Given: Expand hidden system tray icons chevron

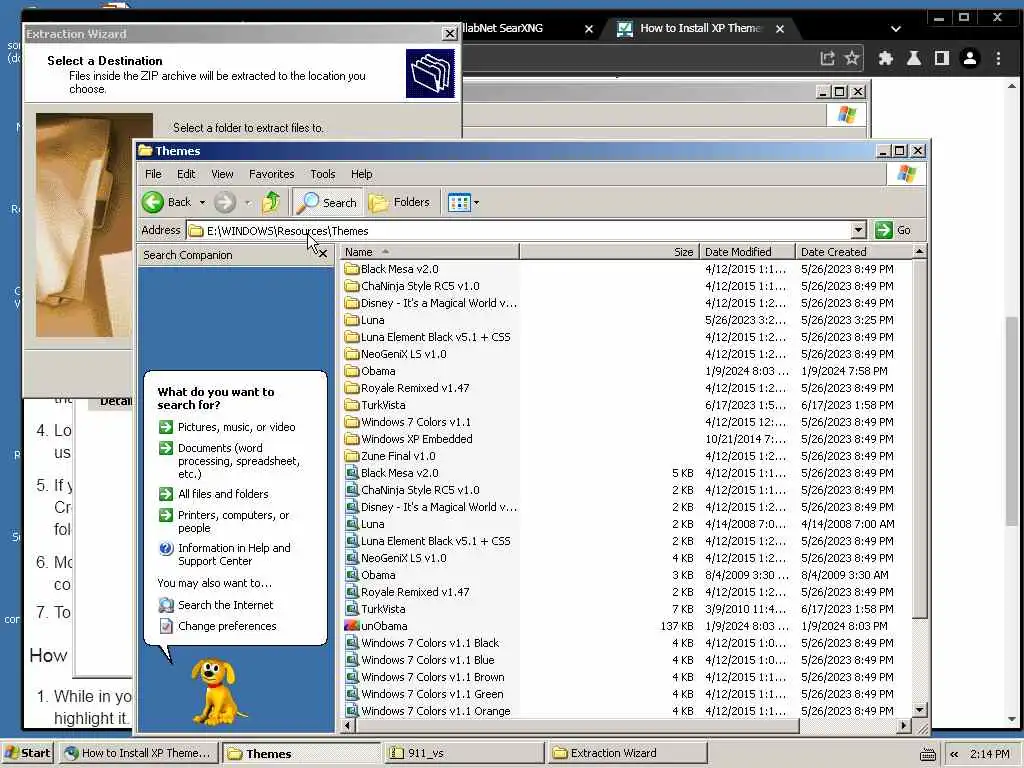Looking at the screenshot, I should [x=954, y=754].
